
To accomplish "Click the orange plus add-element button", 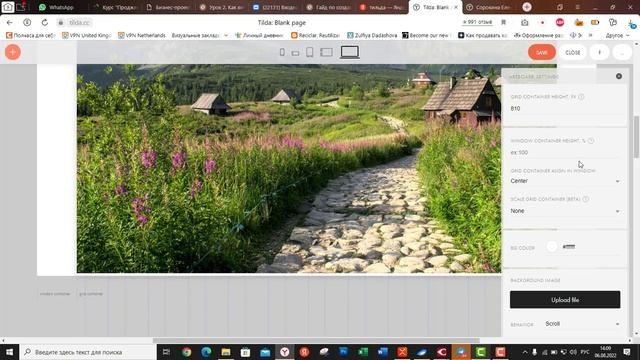I will 13,52.
